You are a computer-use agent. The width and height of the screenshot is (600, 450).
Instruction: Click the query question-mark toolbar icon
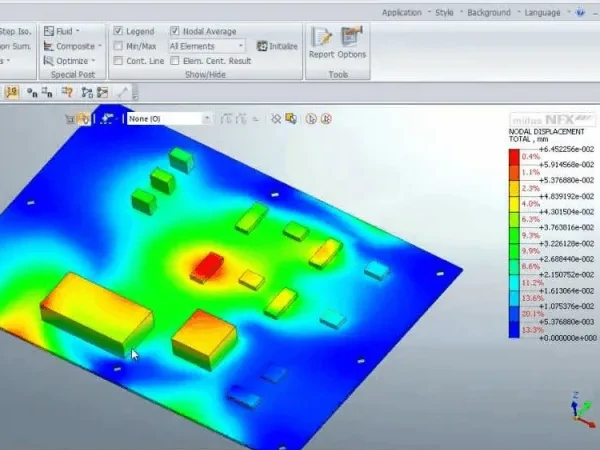click(67, 92)
